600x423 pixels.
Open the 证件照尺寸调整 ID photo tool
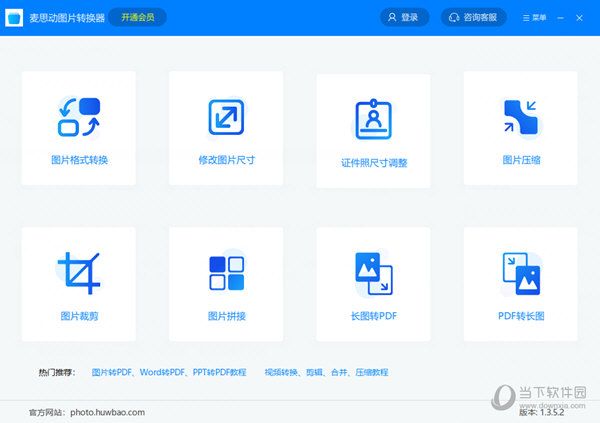coord(374,120)
